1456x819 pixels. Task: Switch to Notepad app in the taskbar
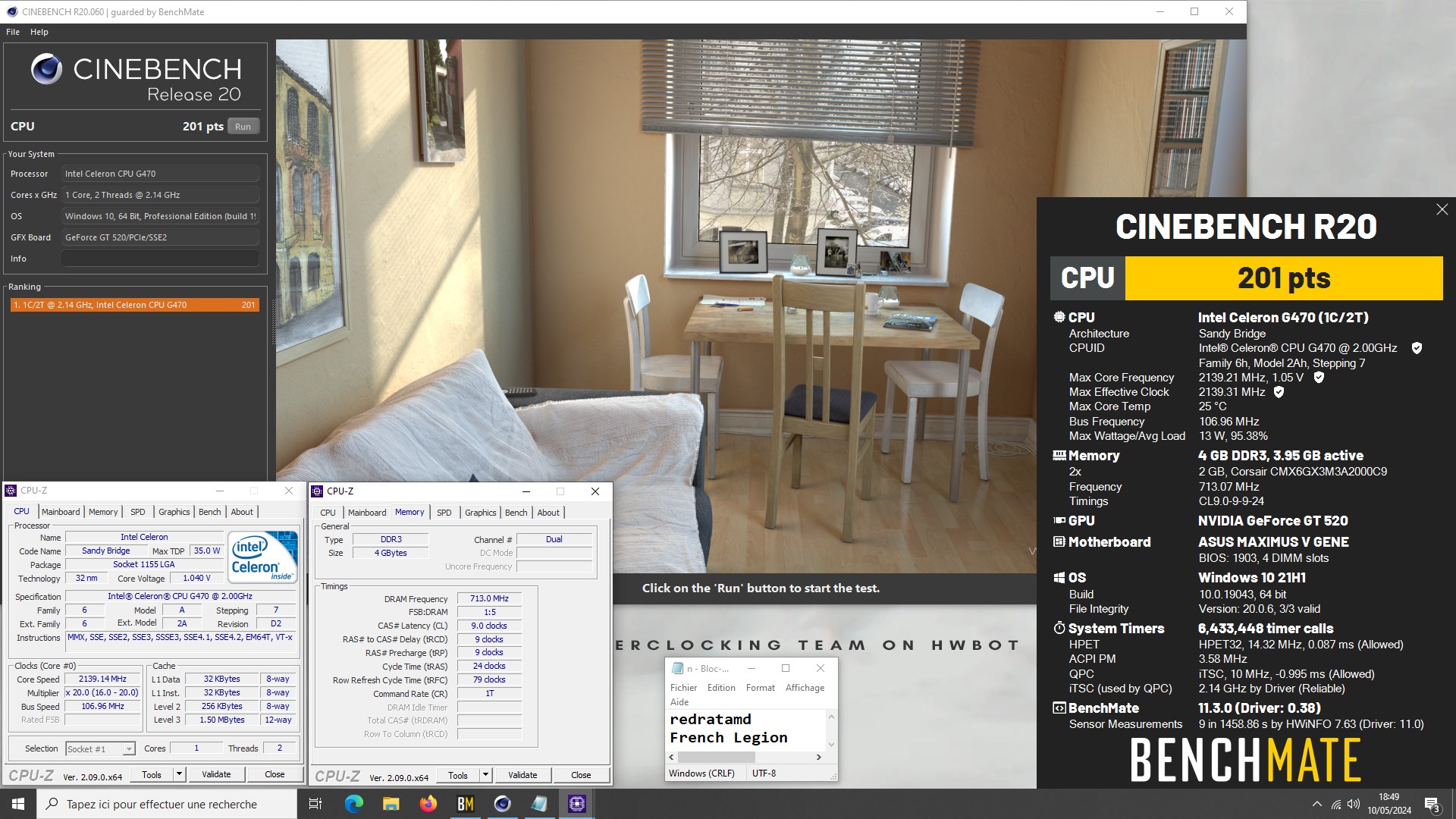[539, 804]
